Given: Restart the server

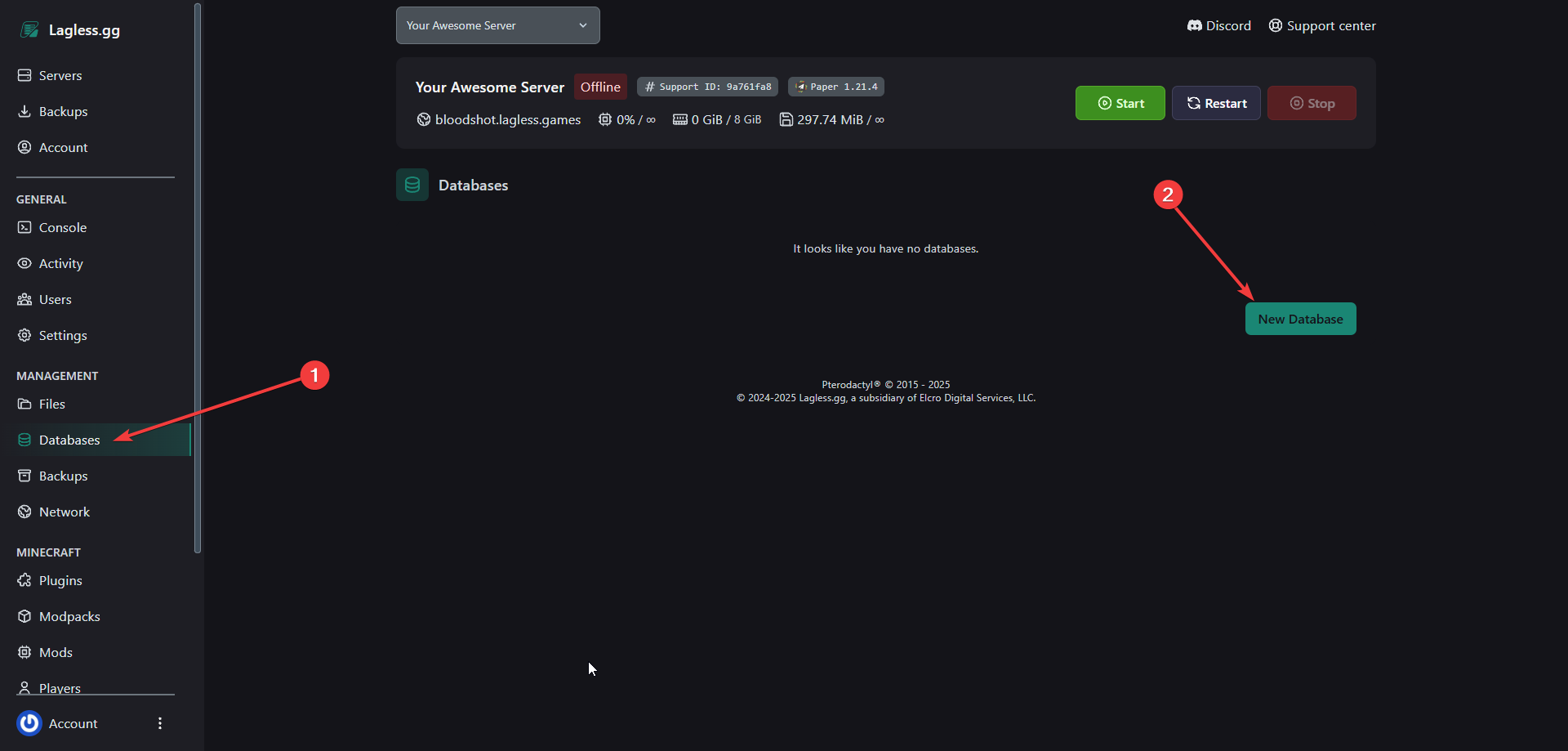Looking at the screenshot, I should tap(1216, 103).
